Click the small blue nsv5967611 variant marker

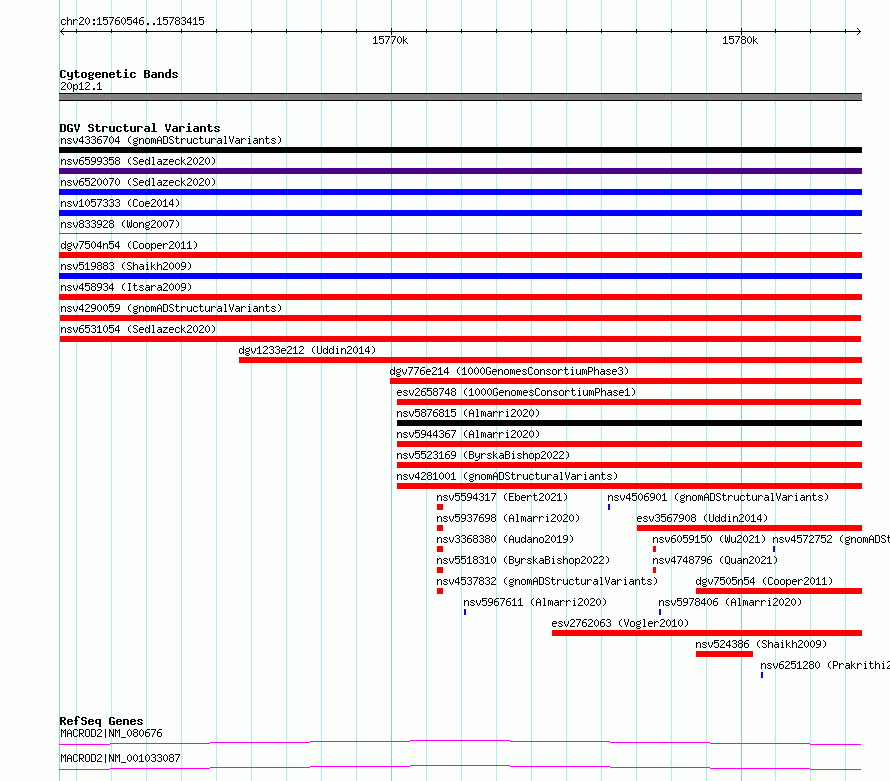(465, 612)
